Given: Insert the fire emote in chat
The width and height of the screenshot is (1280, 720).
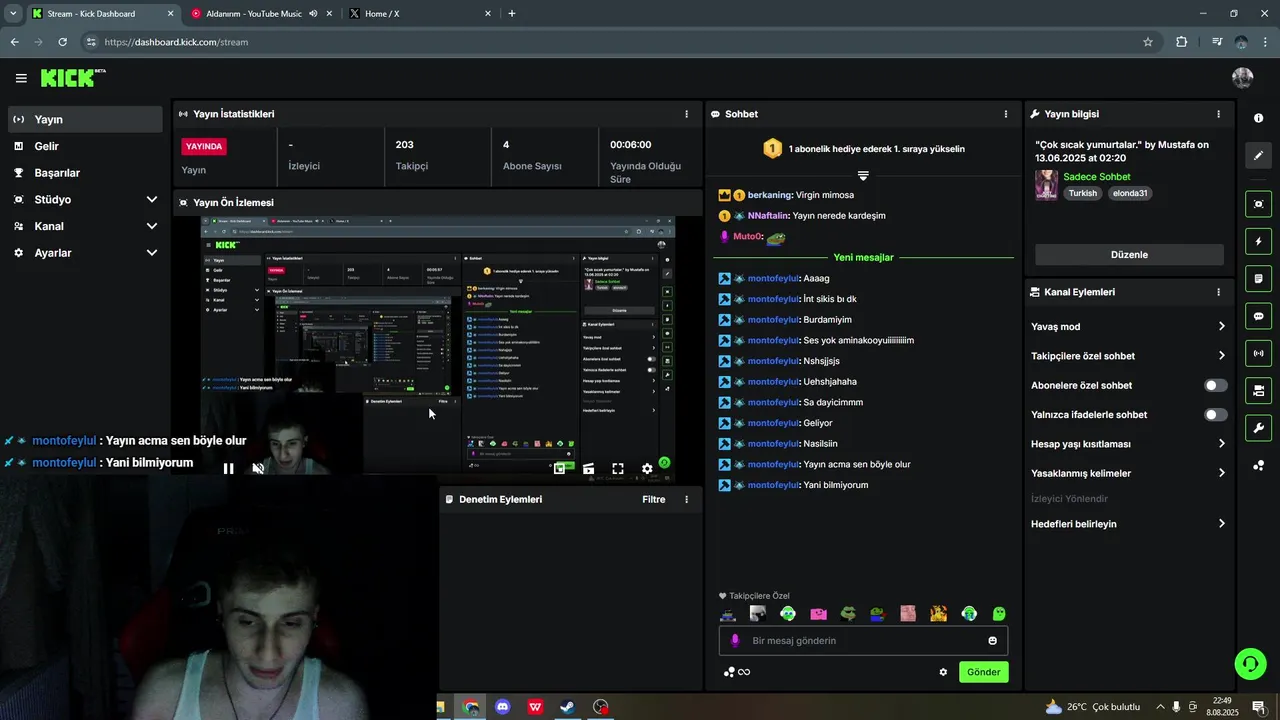Looking at the screenshot, I should (x=938, y=614).
